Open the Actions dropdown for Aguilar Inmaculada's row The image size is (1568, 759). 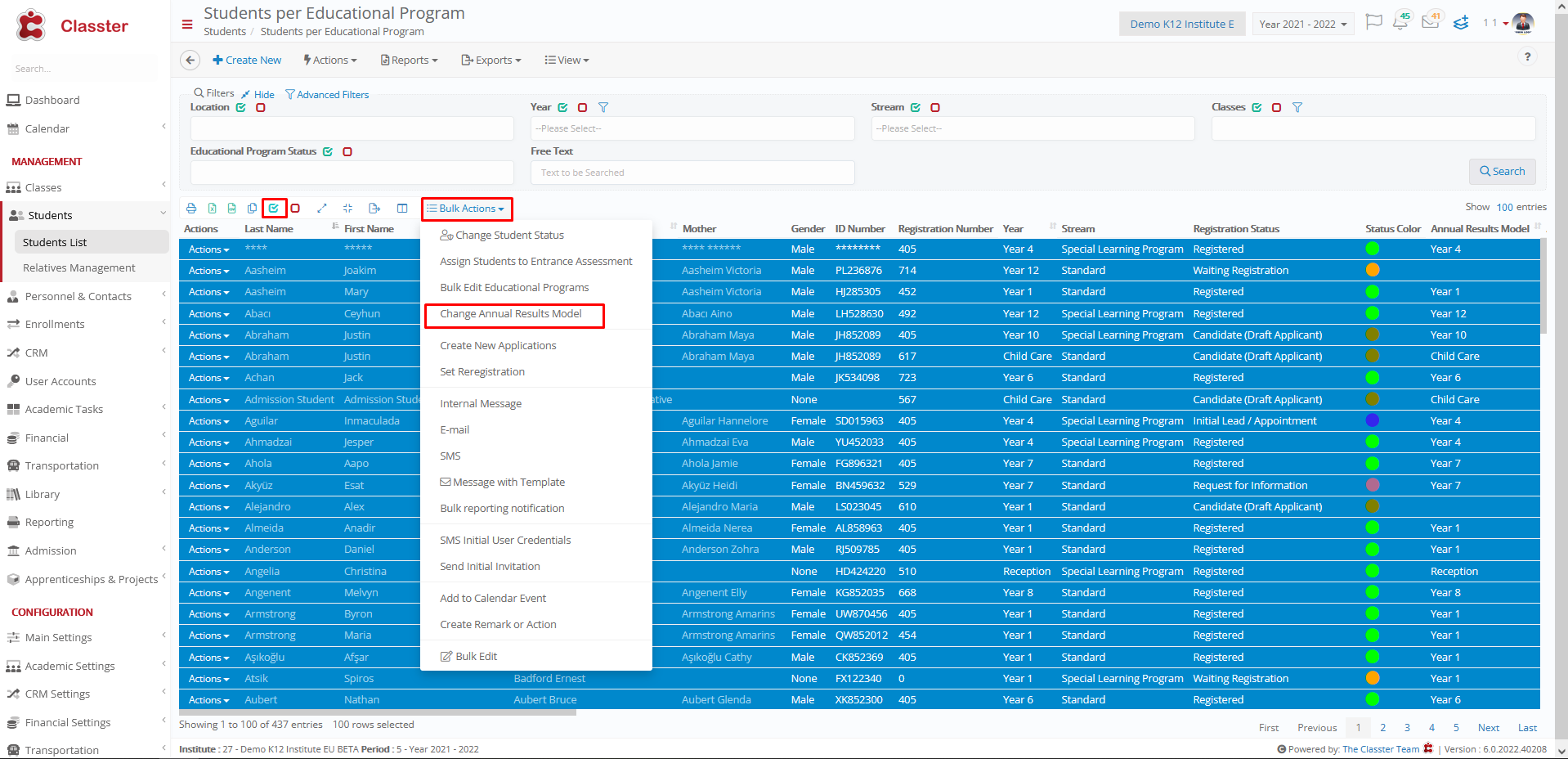pyautogui.click(x=208, y=421)
